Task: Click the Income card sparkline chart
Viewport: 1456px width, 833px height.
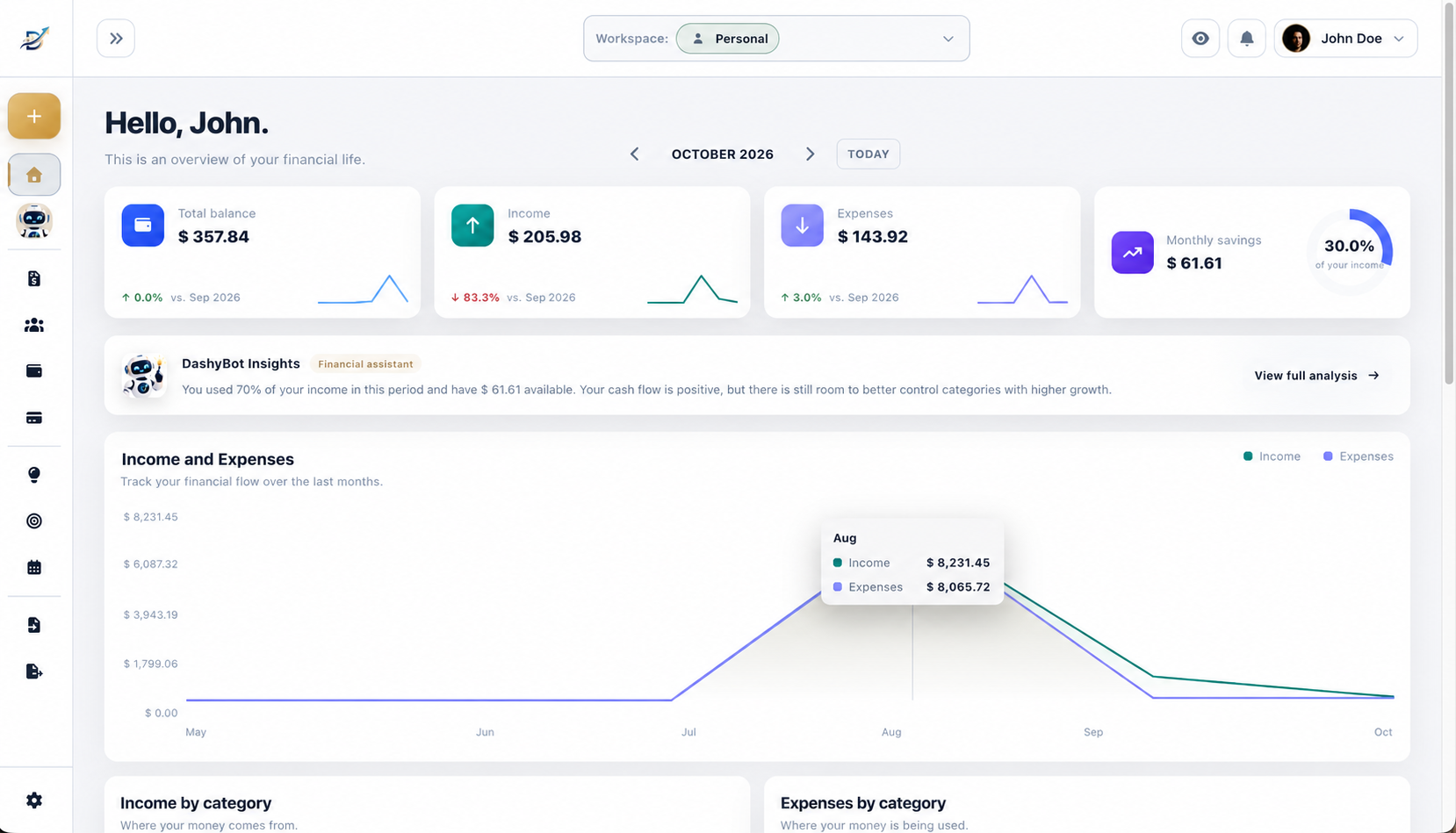Action: (692, 290)
